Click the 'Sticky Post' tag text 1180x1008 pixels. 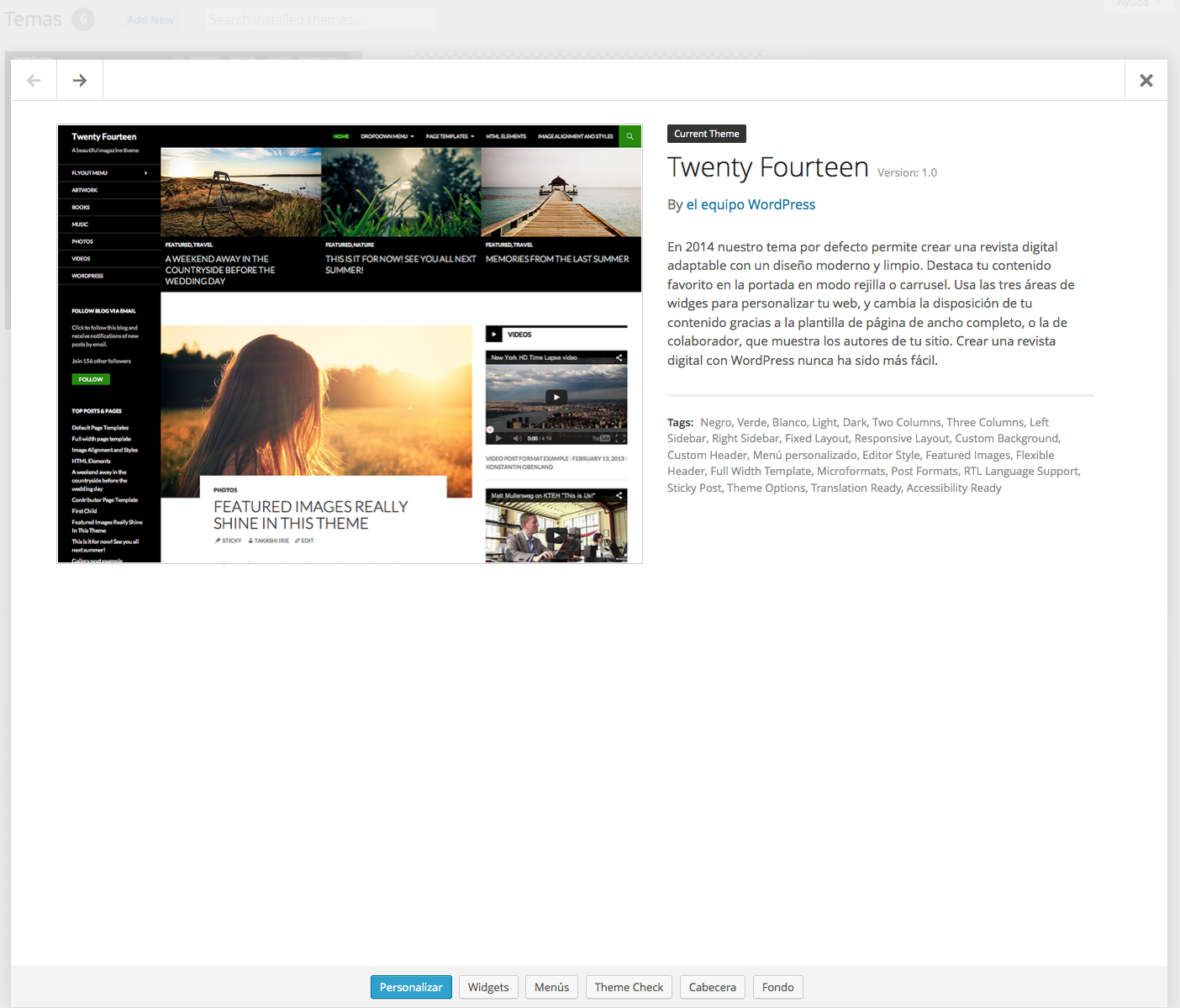point(694,488)
